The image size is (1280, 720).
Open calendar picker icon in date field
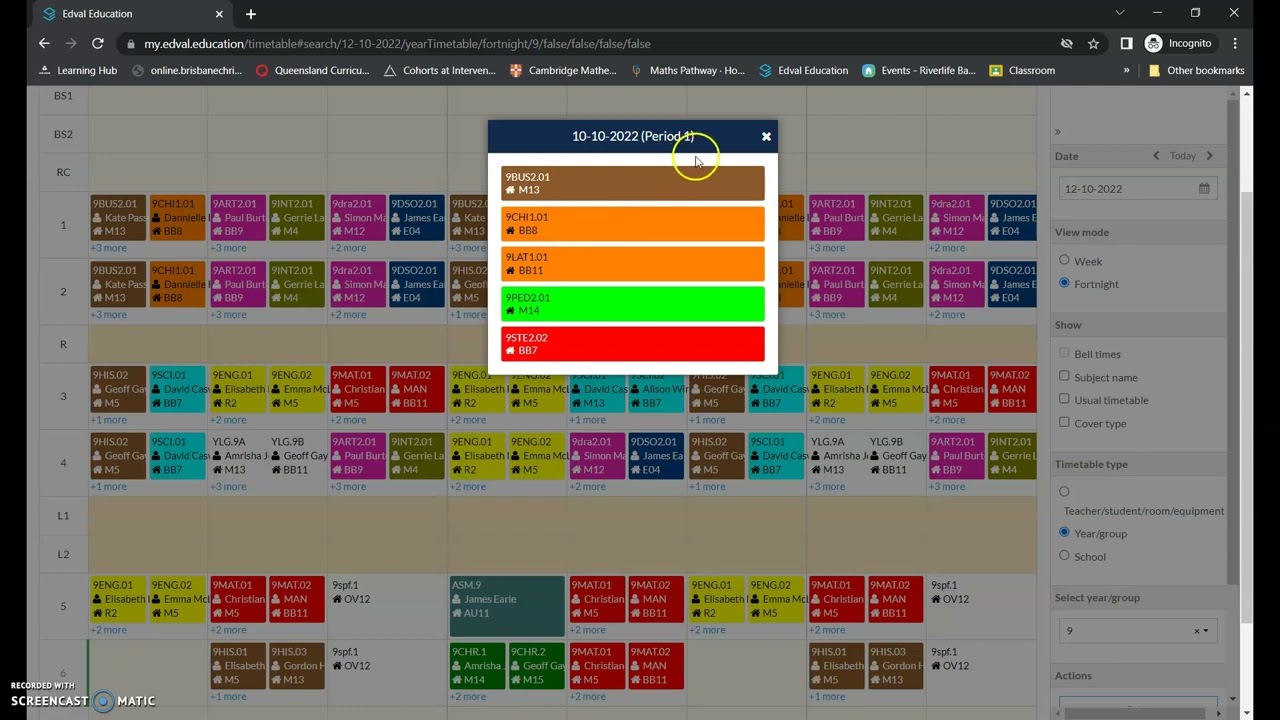click(1204, 188)
